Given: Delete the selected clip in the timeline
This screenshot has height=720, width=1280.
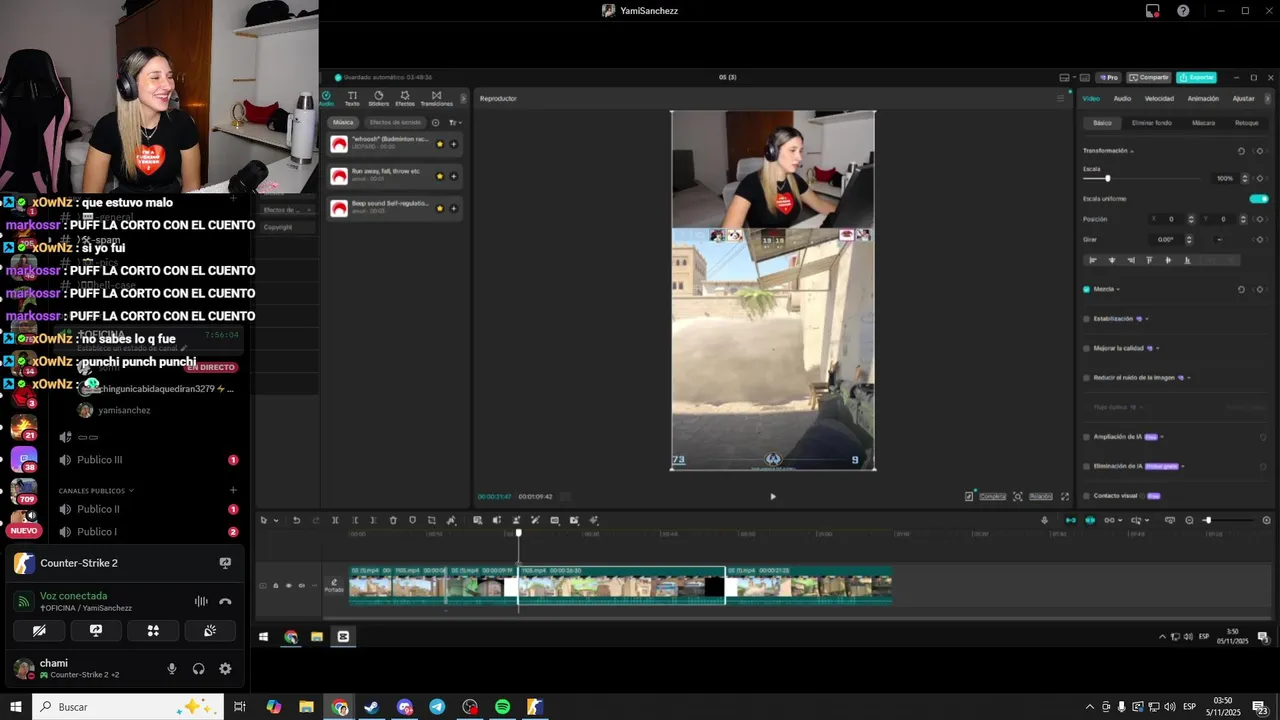Looking at the screenshot, I should point(393,520).
